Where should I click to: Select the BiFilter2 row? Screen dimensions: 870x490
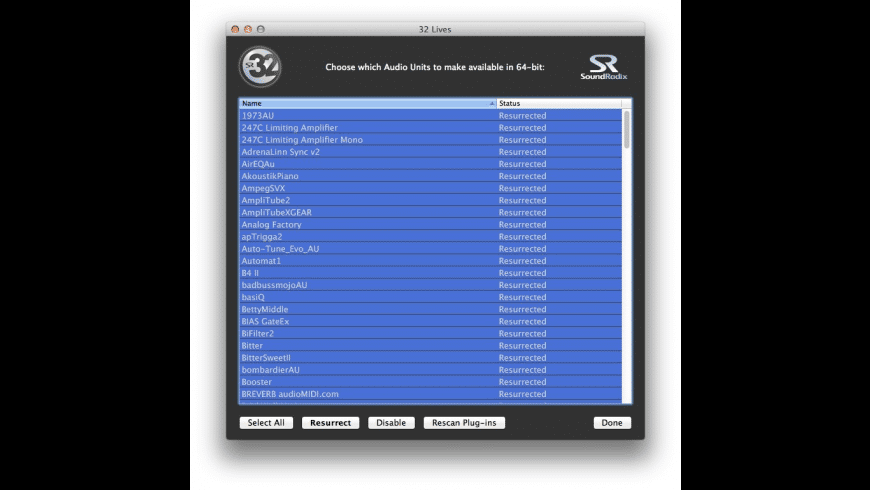click(x=431, y=334)
